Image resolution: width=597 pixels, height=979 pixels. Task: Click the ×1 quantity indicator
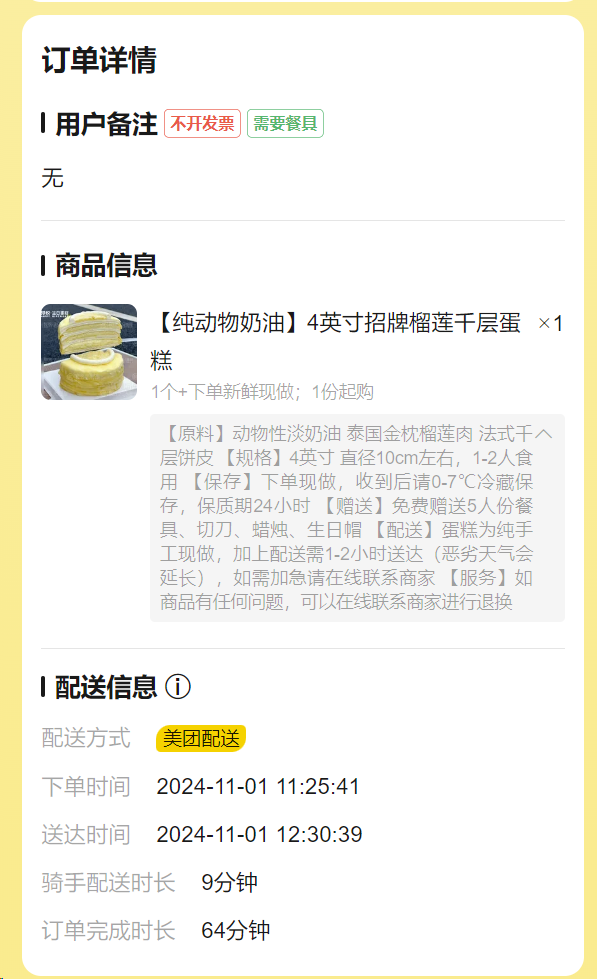(550, 323)
